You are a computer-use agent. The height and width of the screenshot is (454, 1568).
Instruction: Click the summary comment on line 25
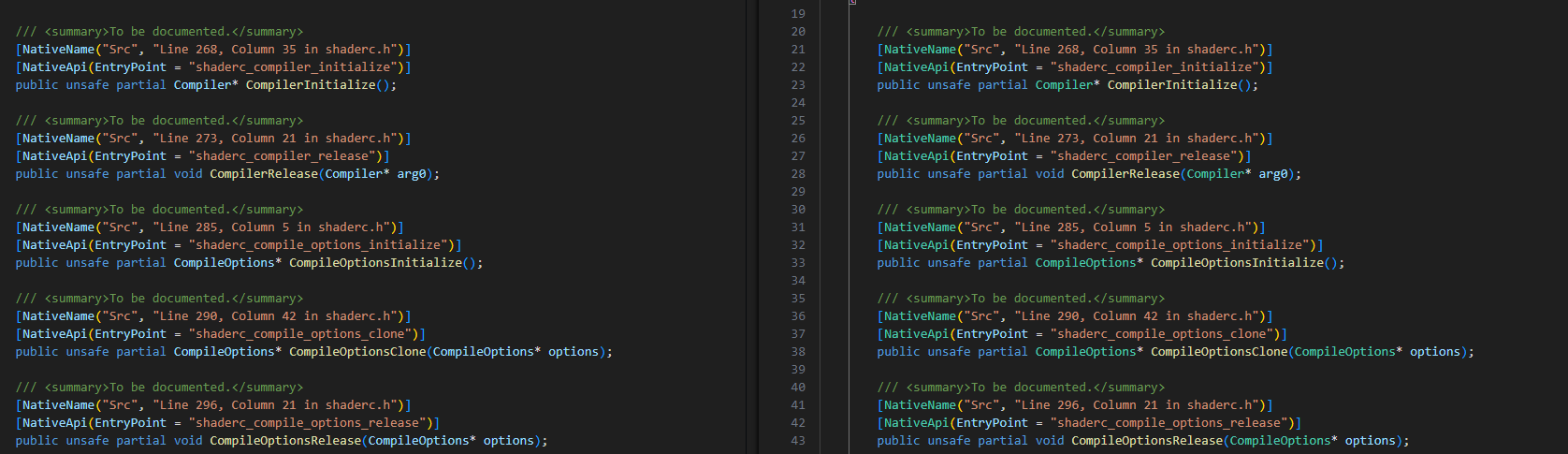pyautogui.click(x=1021, y=121)
